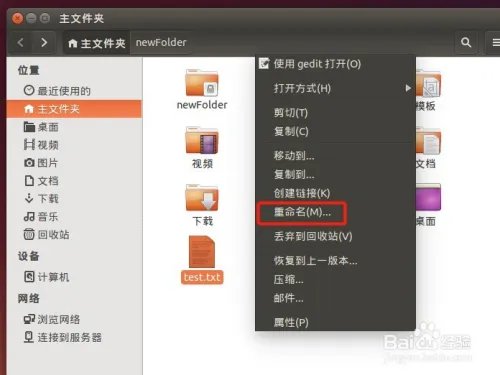Choose 压缩... in the context menu
The image size is (500, 375).
click(x=335, y=279)
